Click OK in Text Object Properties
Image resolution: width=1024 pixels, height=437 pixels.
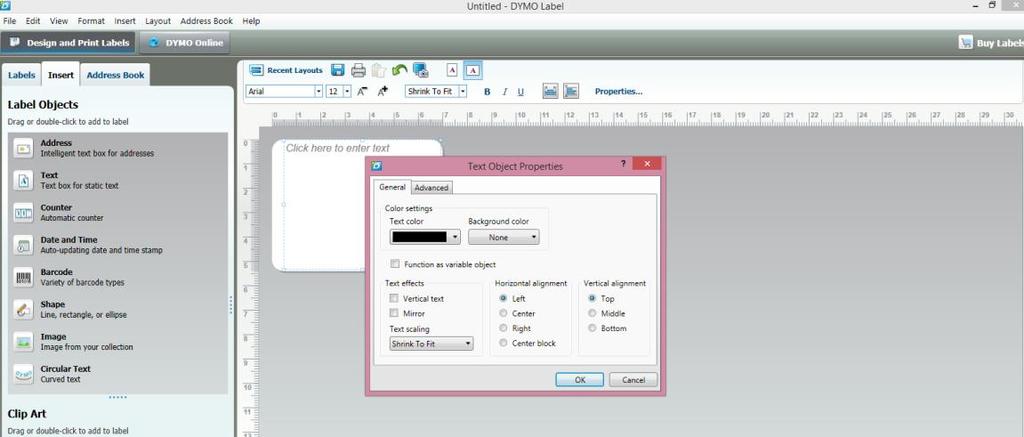pyautogui.click(x=580, y=380)
